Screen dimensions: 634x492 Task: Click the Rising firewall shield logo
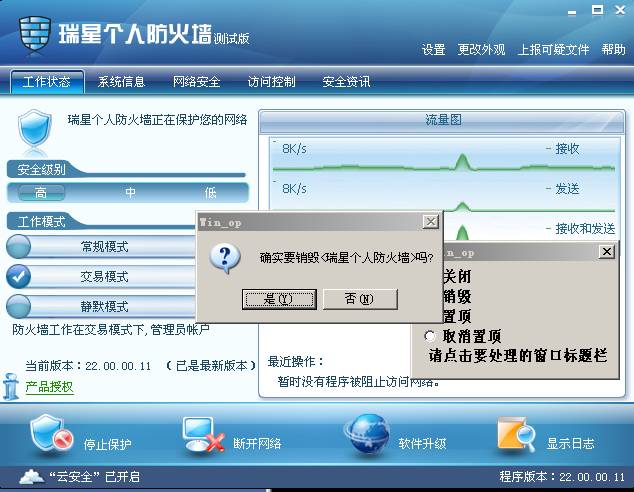click(35, 33)
